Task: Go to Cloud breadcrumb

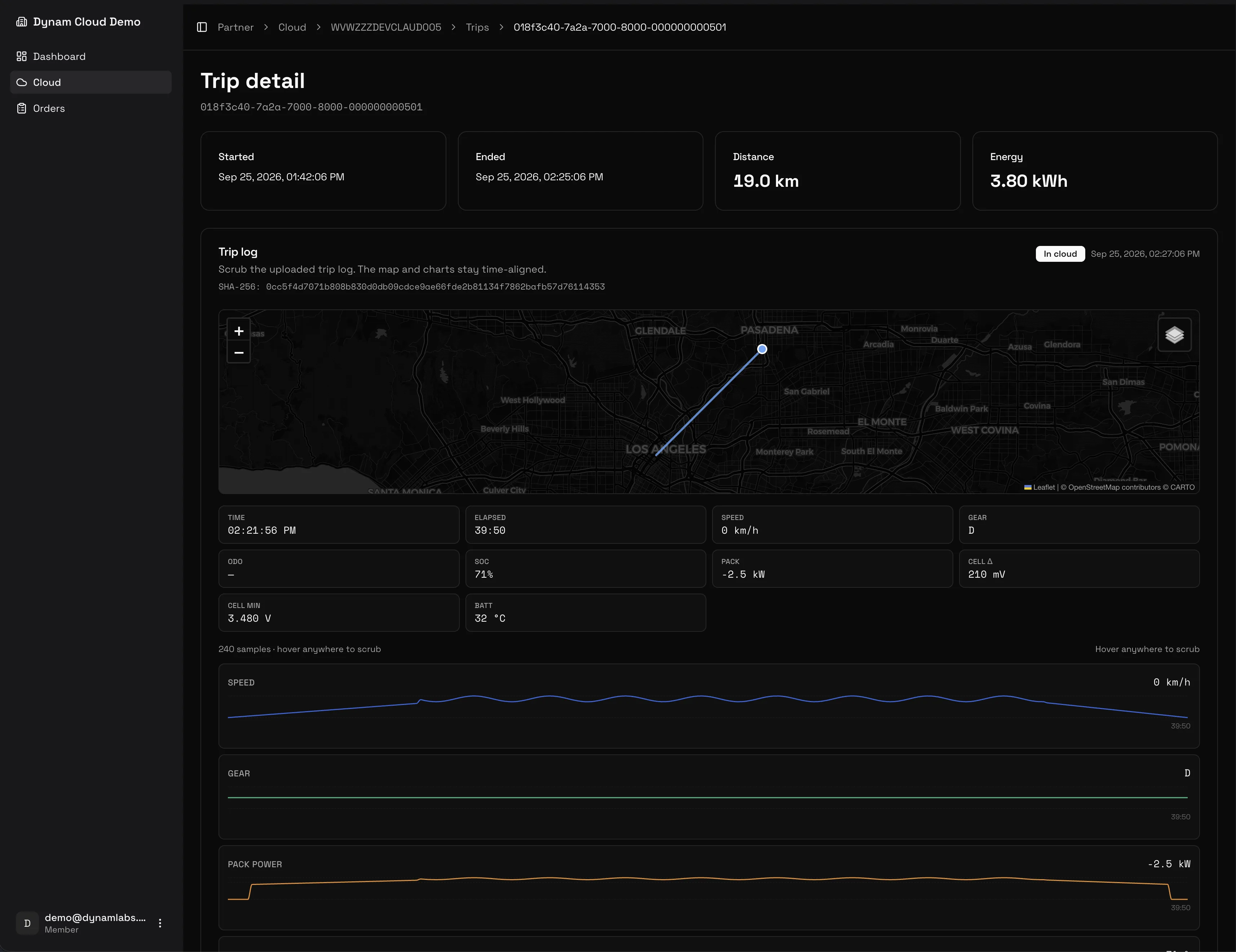Action: tap(292, 27)
